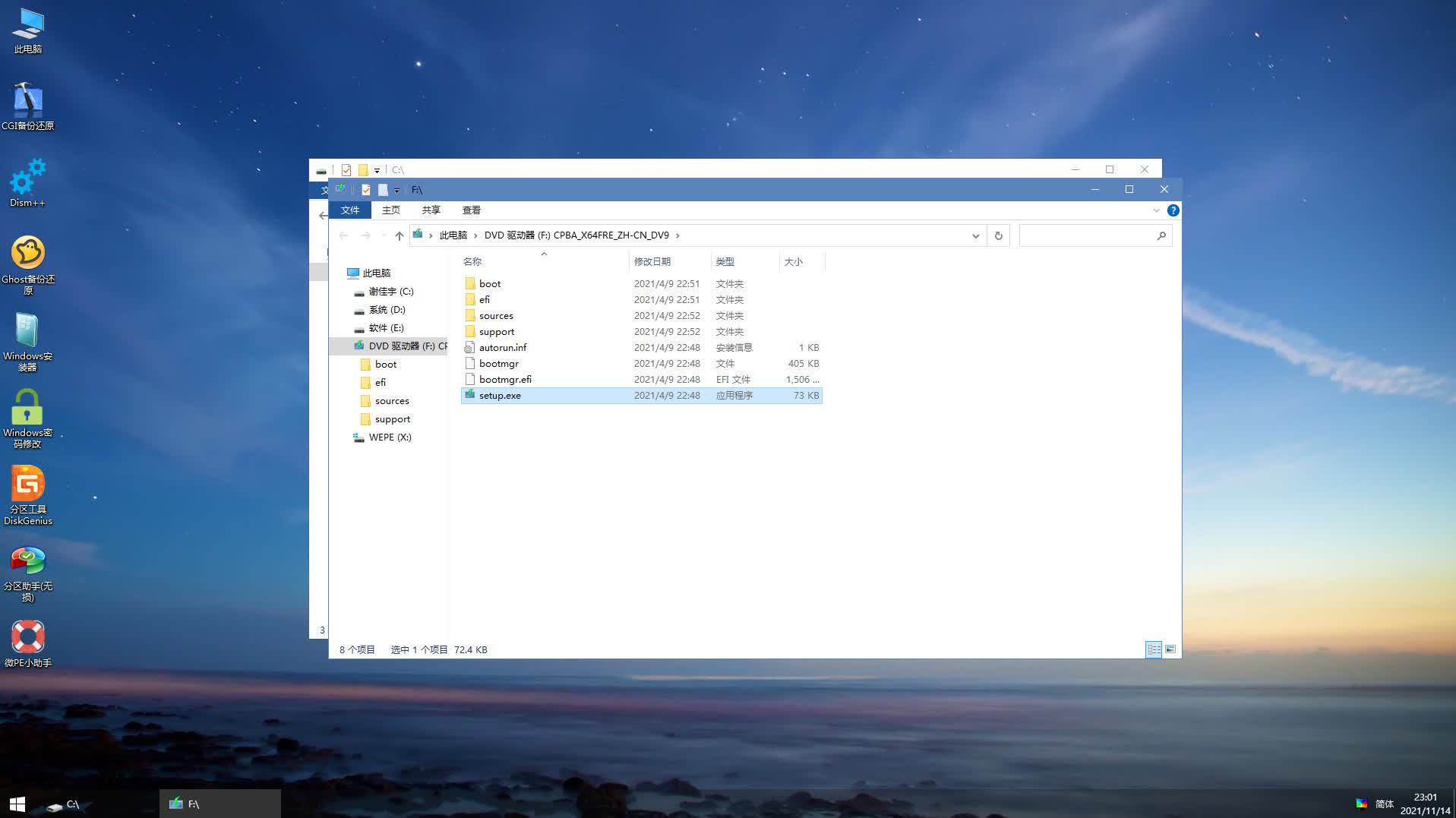Viewport: 1456px width, 818px height.
Task: Open the quick access toolbar dropdown
Action: (x=396, y=190)
